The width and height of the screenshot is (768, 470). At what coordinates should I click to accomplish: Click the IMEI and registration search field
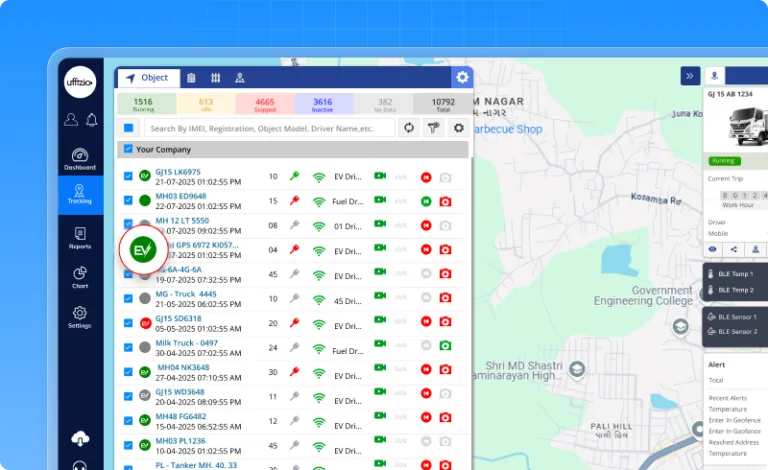tap(270, 128)
